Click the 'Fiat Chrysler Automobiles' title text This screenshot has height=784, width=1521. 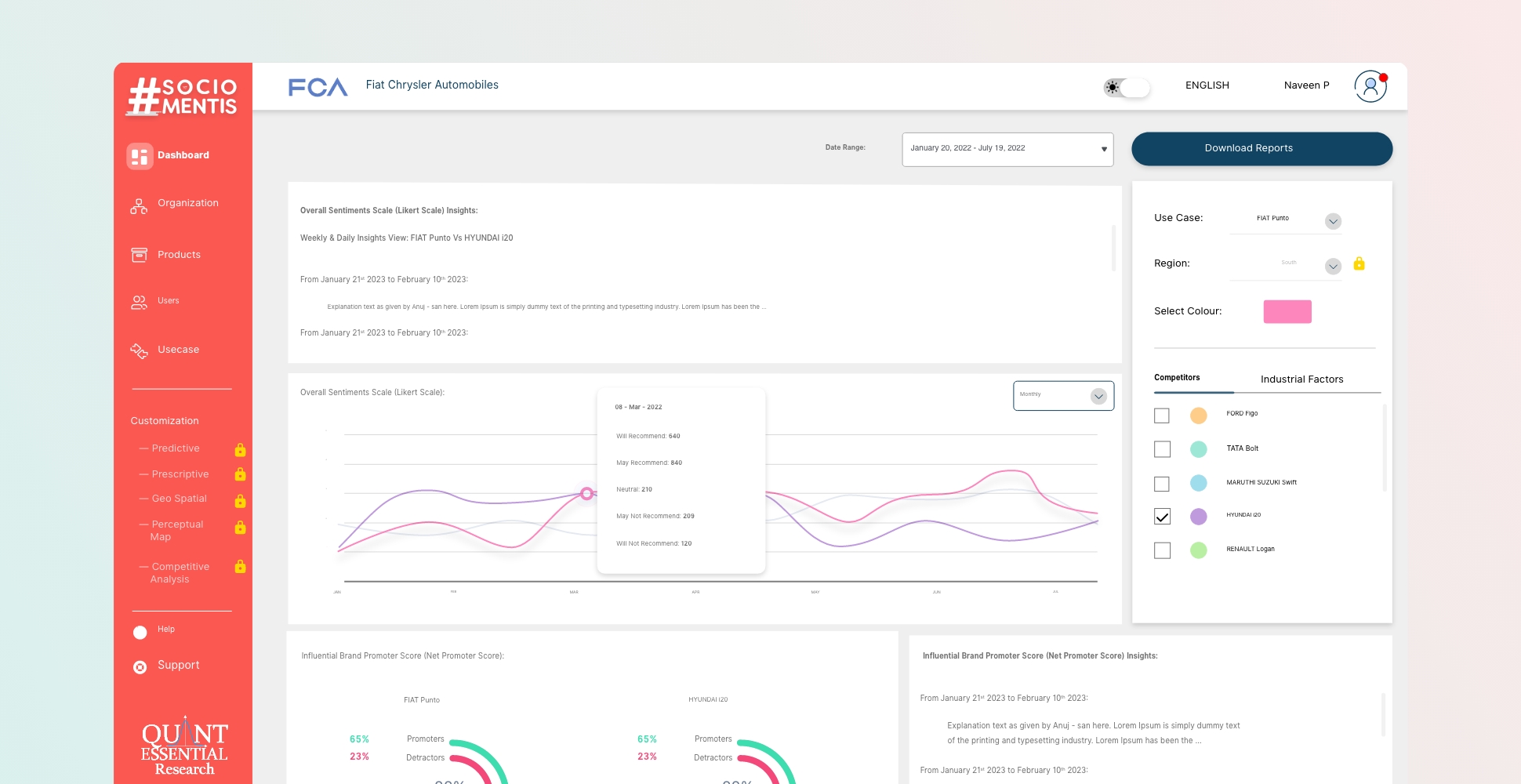(432, 85)
